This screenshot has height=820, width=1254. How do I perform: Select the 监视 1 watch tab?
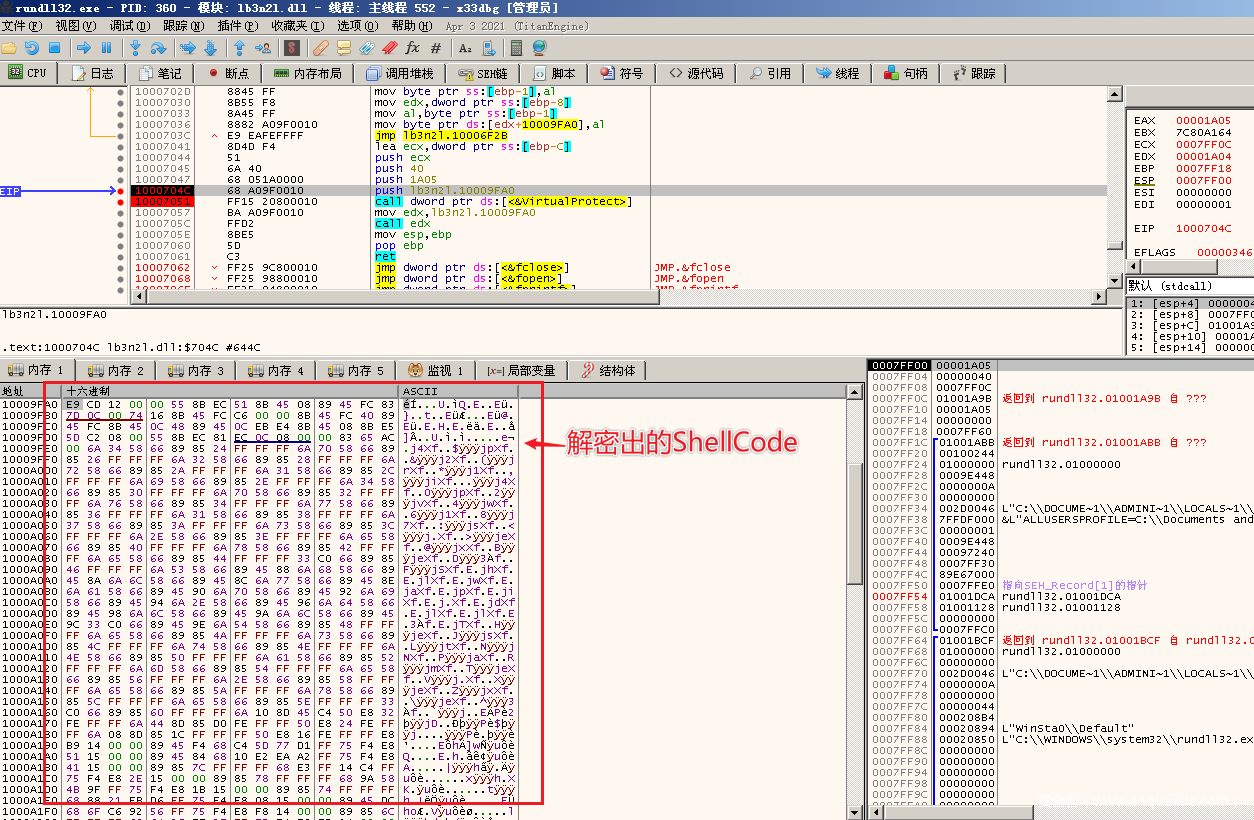436,370
